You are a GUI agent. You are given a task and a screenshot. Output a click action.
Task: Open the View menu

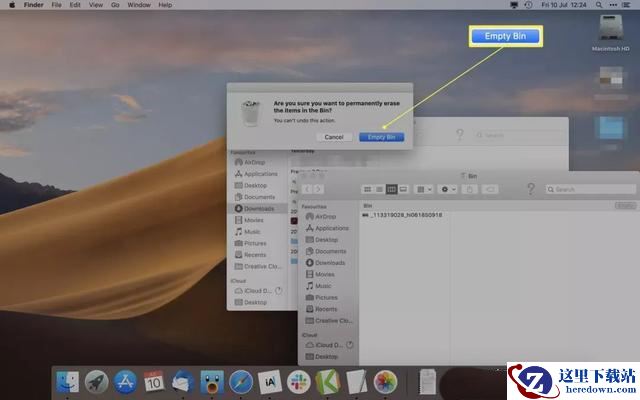(96, 5)
